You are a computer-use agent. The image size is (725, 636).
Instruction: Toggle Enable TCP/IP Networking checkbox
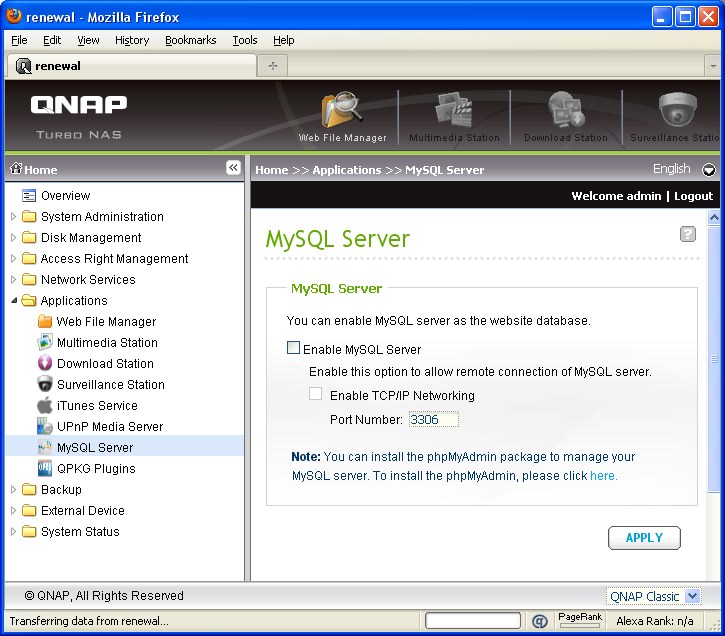point(315,394)
